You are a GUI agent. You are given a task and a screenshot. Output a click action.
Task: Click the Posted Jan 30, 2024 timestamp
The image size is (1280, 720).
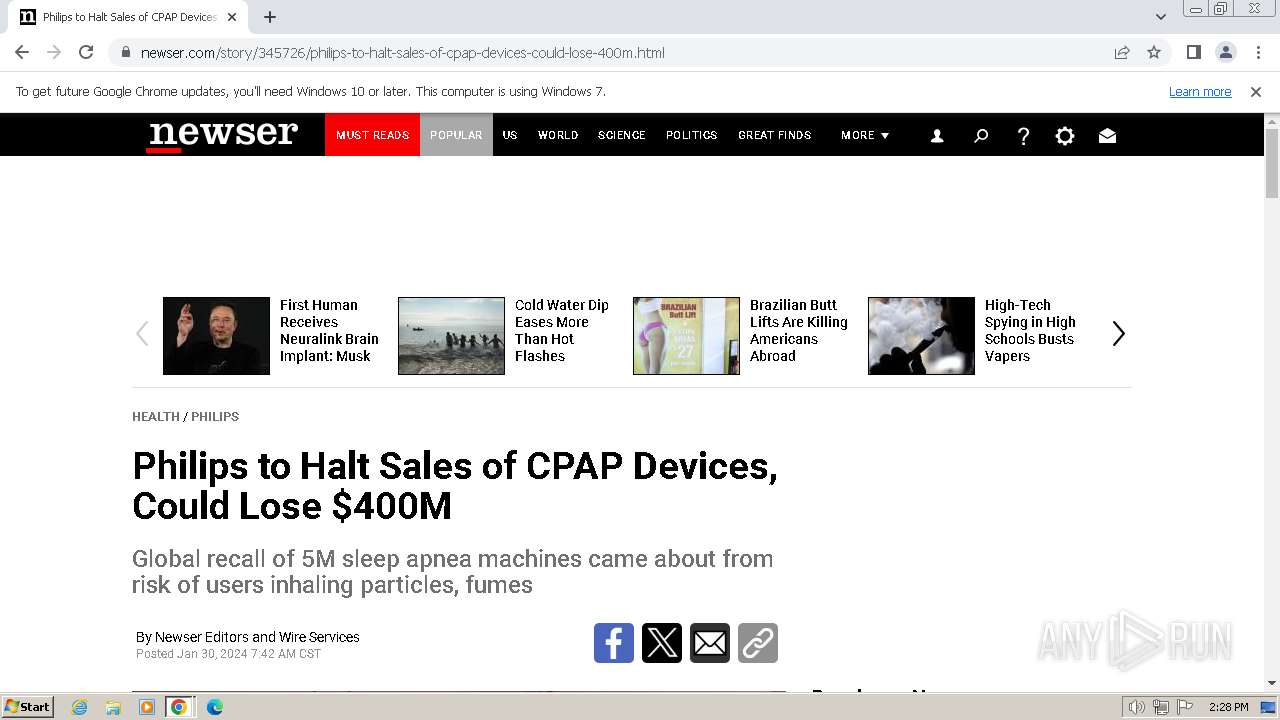[x=228, y=654]
